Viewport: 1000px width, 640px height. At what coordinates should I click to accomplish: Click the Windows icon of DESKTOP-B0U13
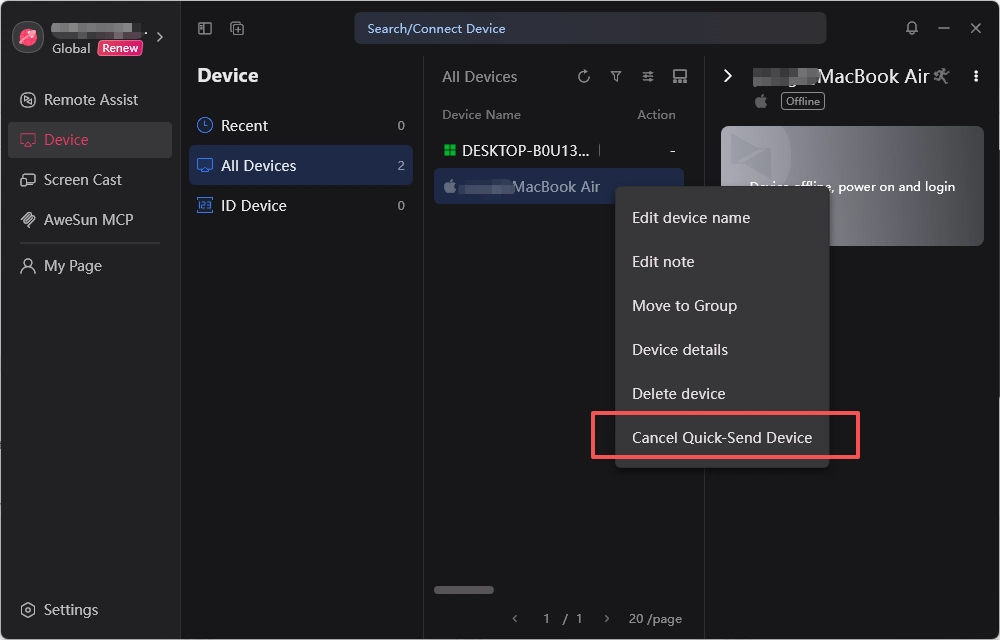[450, 150]
